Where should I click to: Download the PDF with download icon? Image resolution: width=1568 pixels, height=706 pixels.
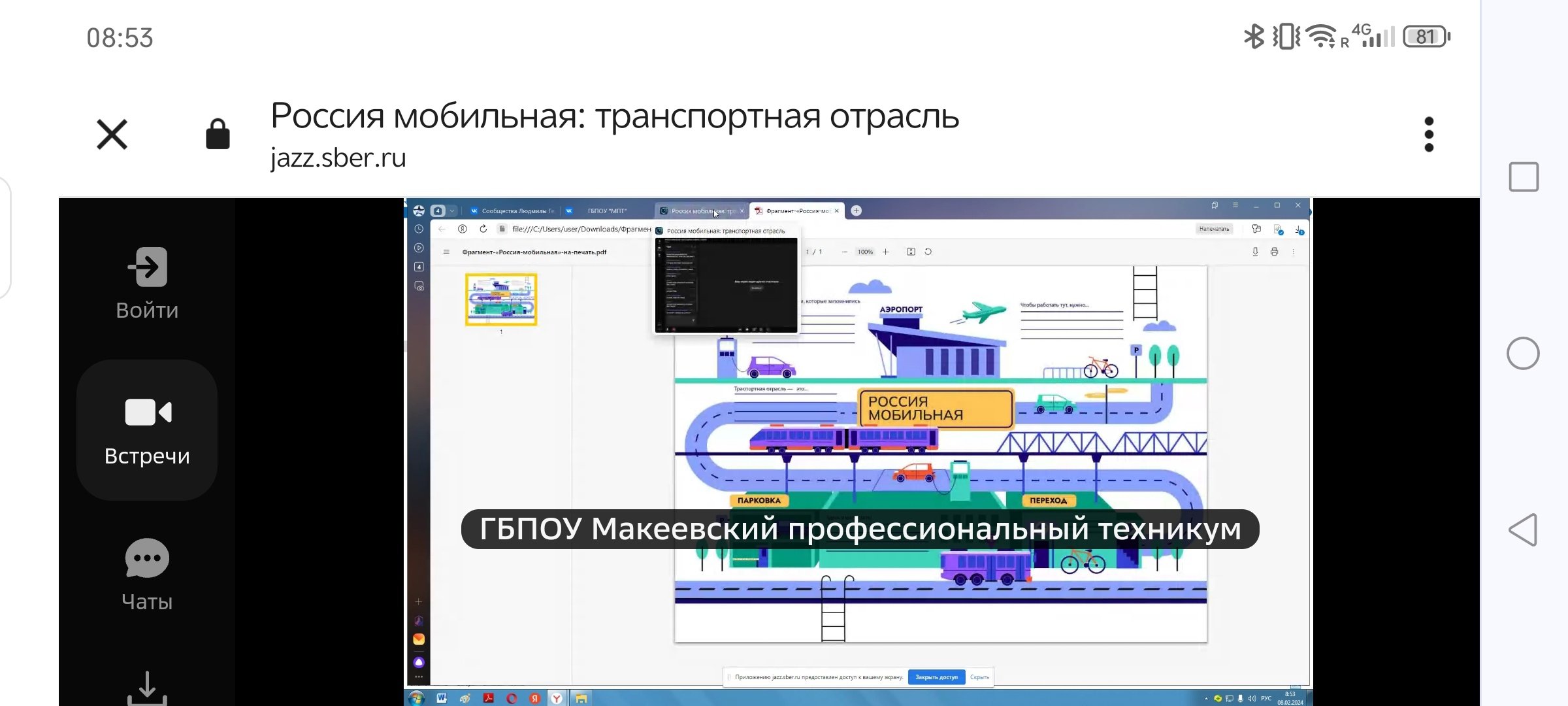pyautogui.click(x=1255, y=252)
